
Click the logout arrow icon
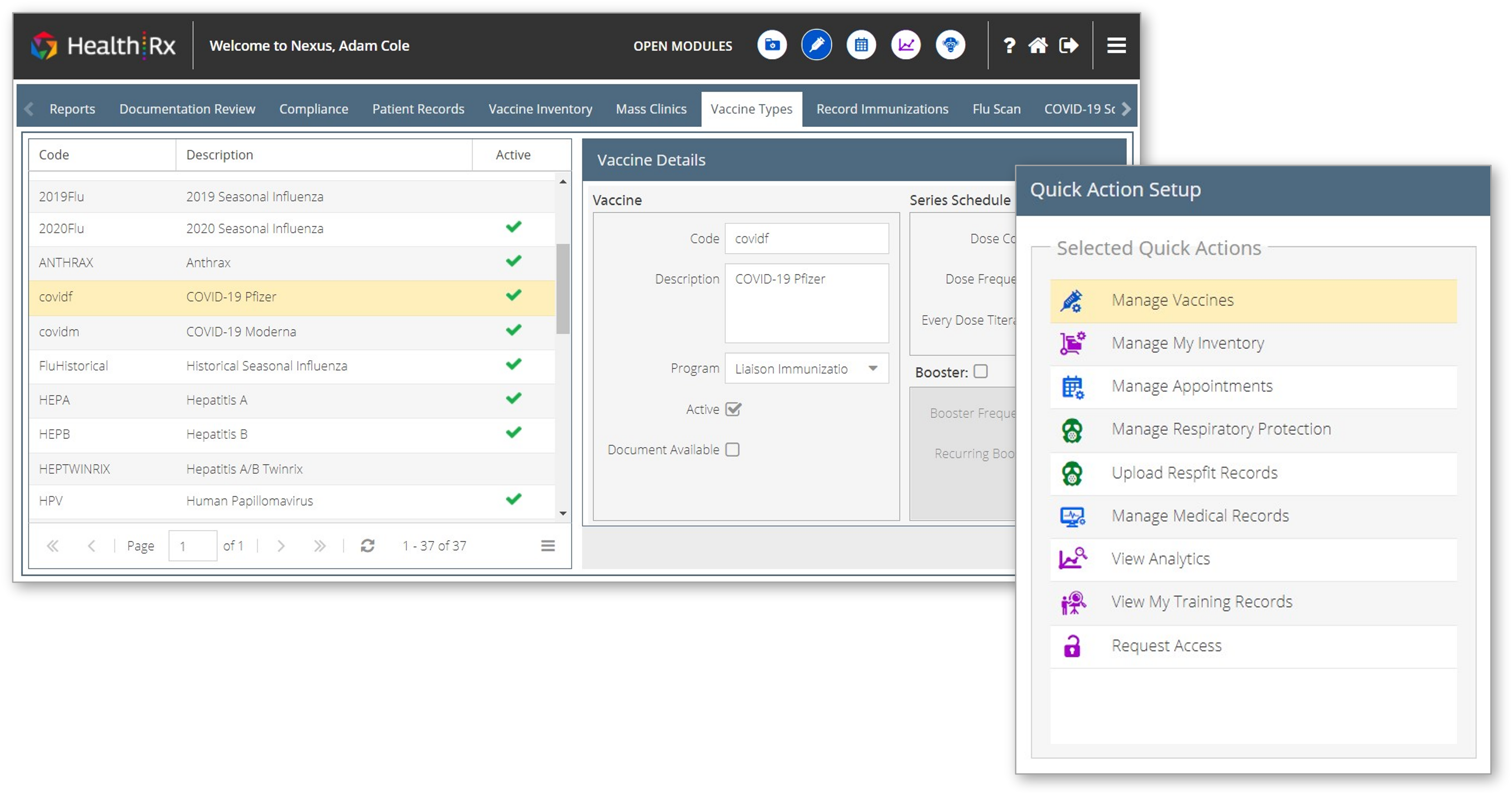coord(1068,46)
